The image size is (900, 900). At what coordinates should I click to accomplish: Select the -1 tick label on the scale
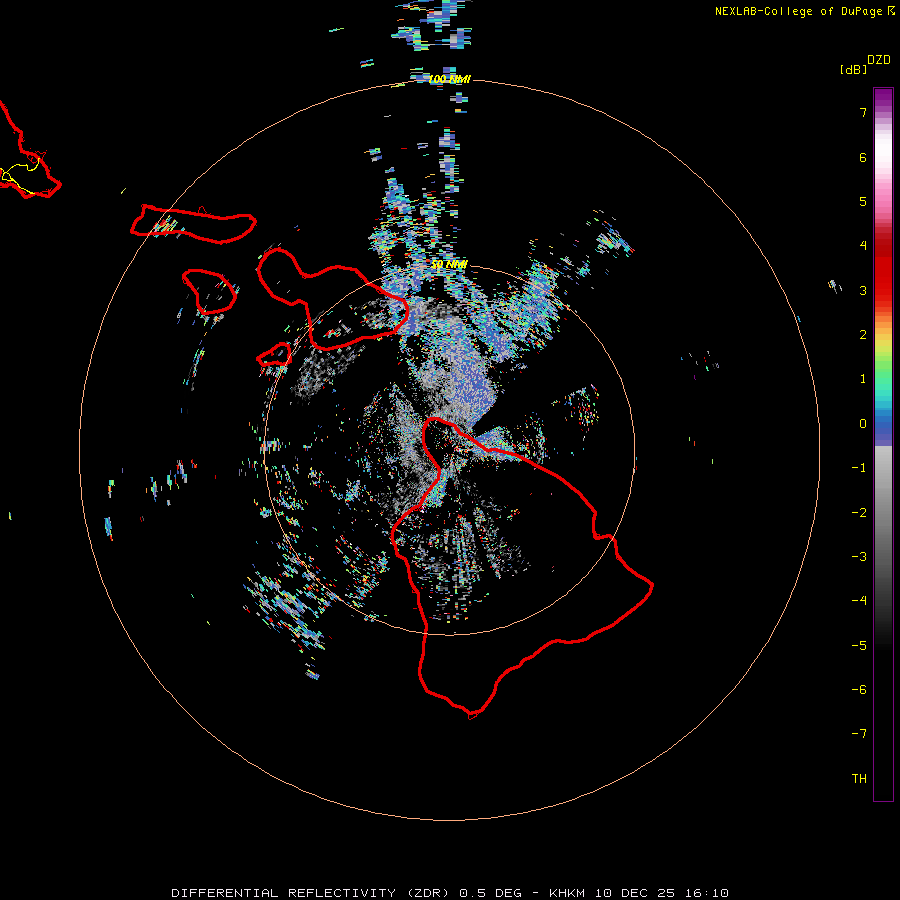tap(859, 468)
